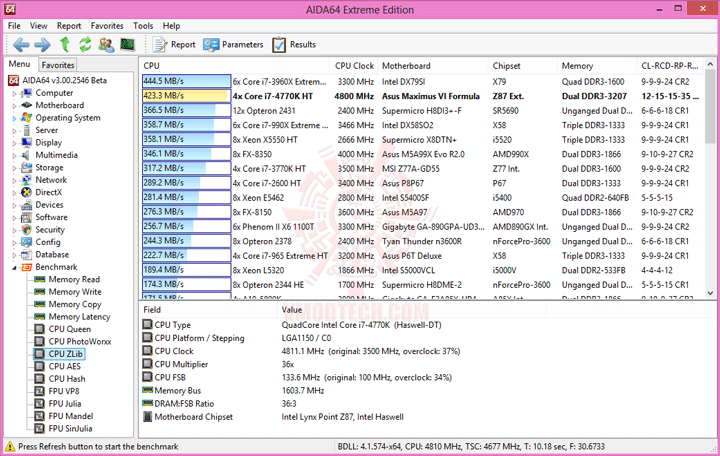The image size is (720, 456).
Task: Open the FPU VP8 benchmark
Action: click(x=64, y=391)
